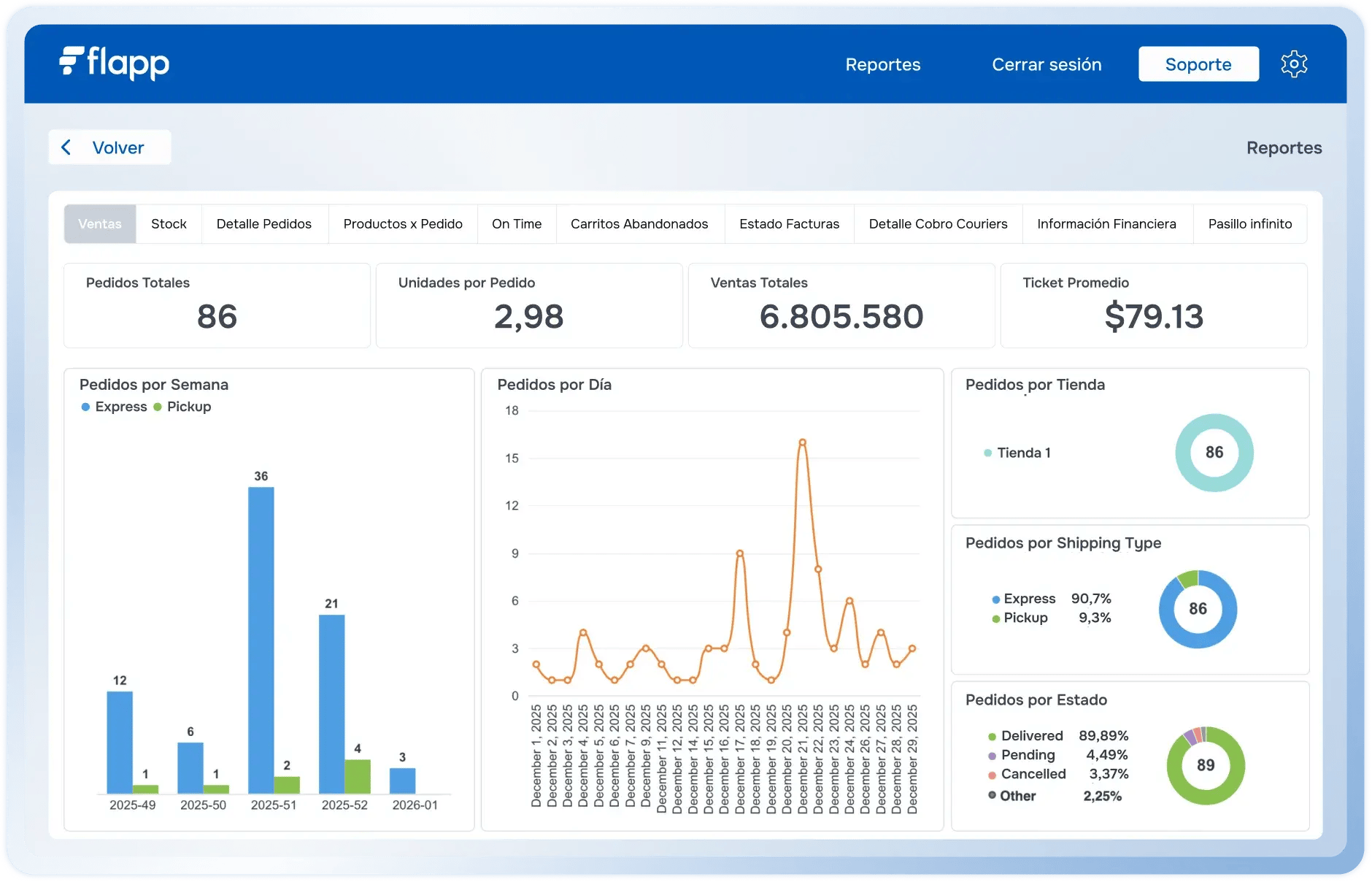Click the peak data point on December 22
1372x882 pixels.
click(x=802, y=442)
